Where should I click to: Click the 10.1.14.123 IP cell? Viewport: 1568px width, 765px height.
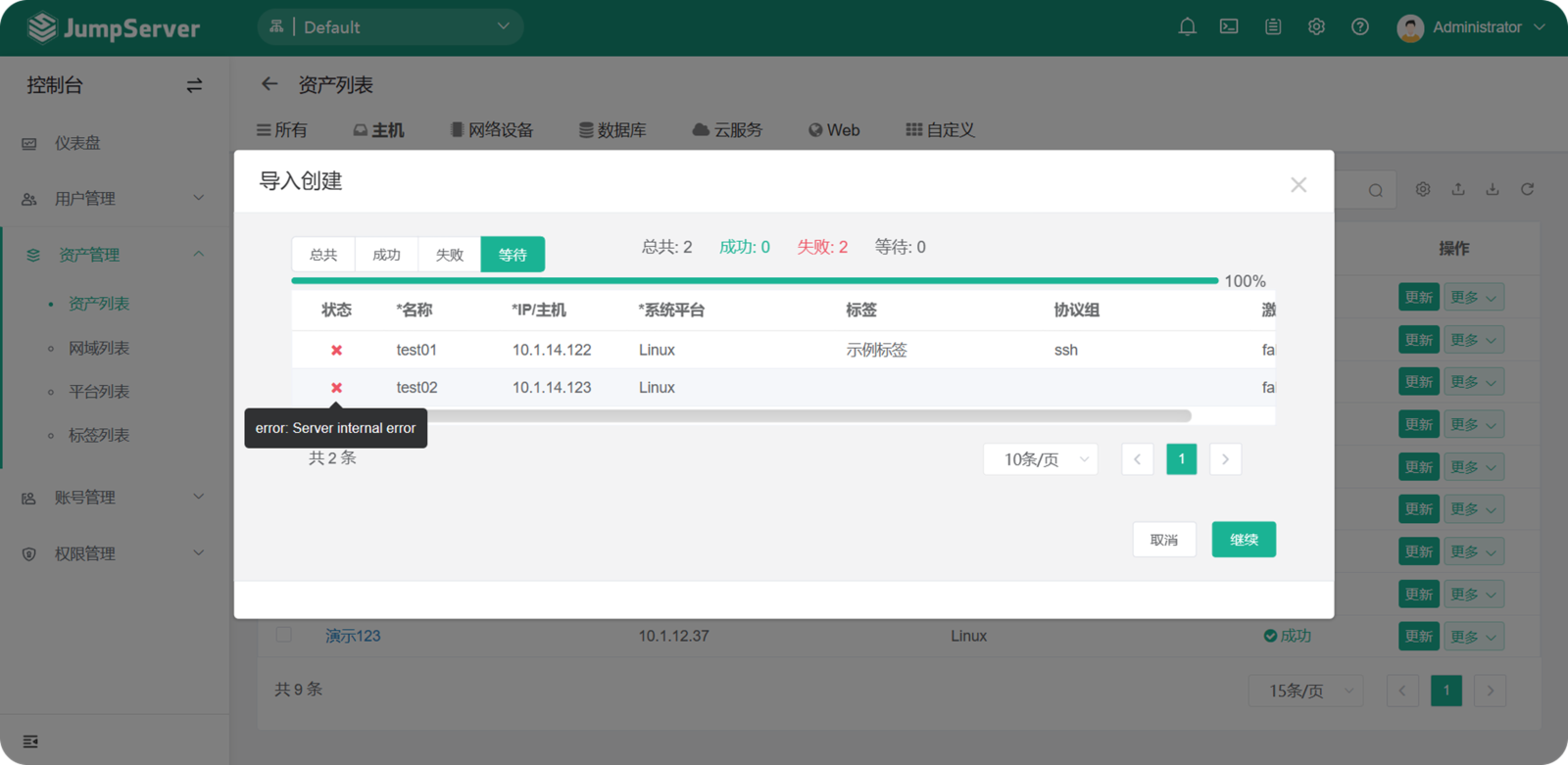pos(552,388)
